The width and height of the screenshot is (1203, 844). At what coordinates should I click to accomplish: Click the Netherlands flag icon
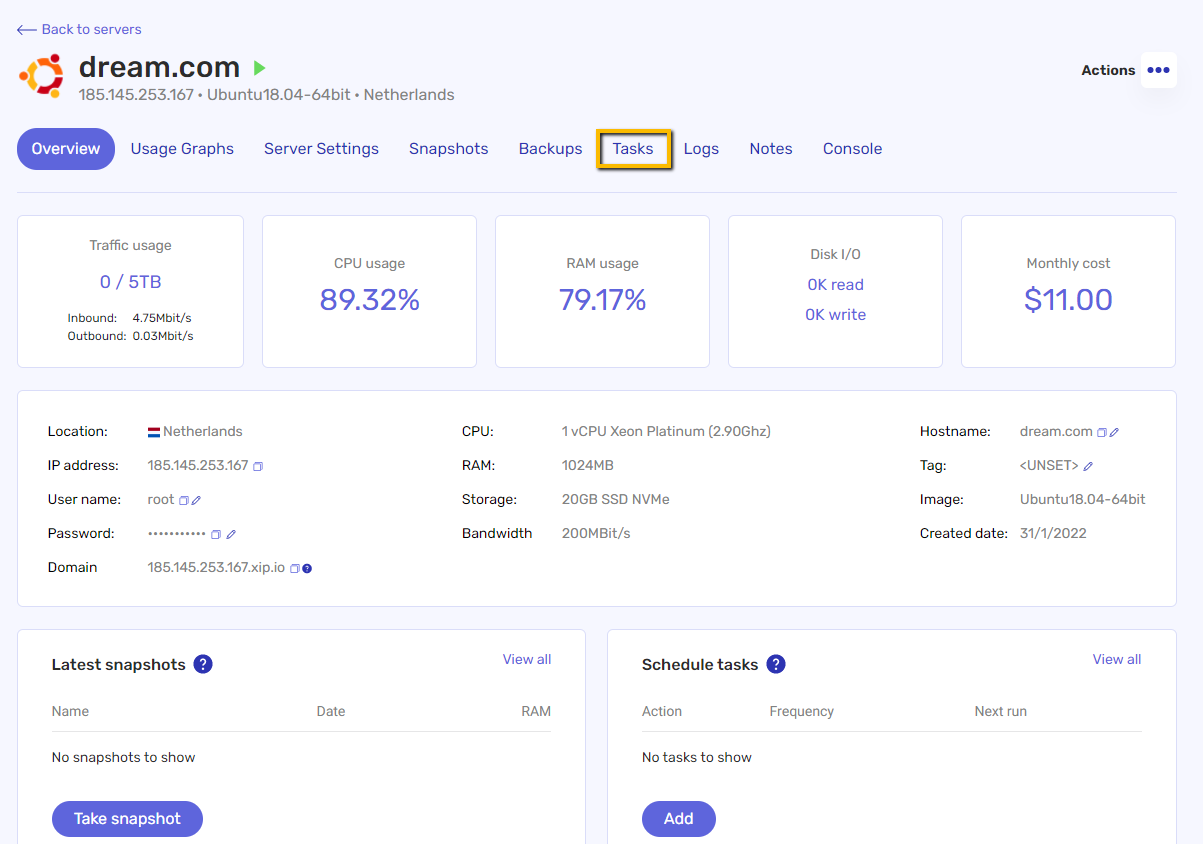154,432
